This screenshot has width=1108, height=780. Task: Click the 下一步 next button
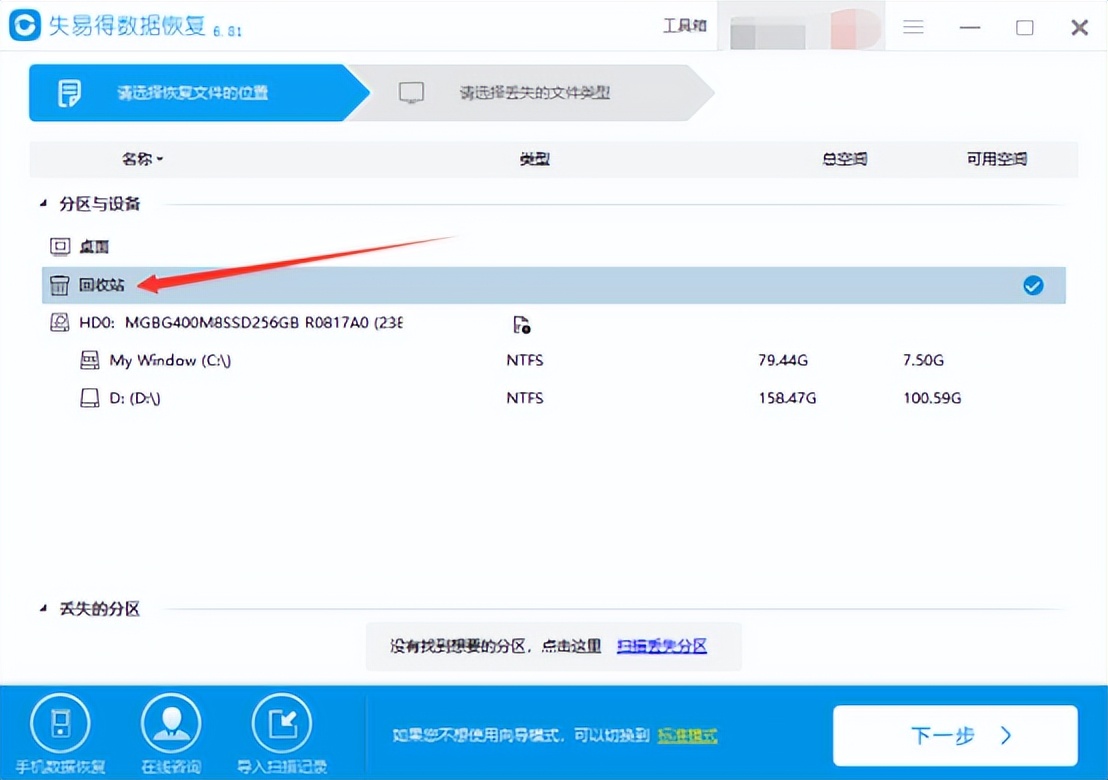[x=955, y=736]
